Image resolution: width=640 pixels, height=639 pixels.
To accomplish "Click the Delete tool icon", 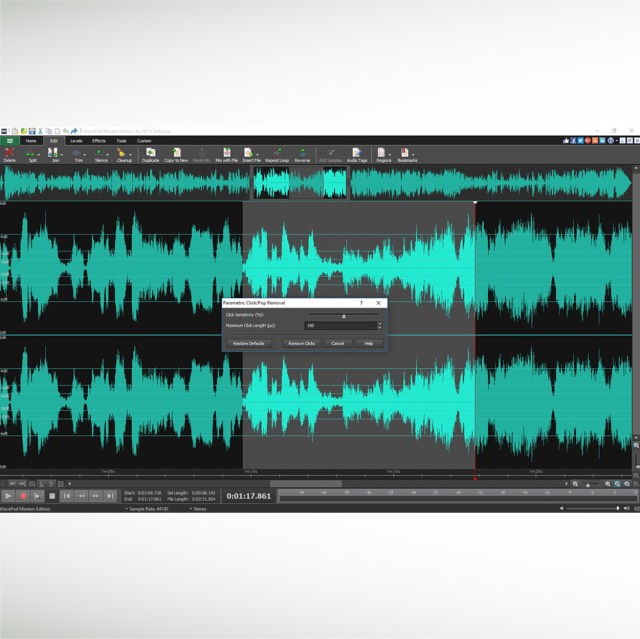I will [9, 153].
